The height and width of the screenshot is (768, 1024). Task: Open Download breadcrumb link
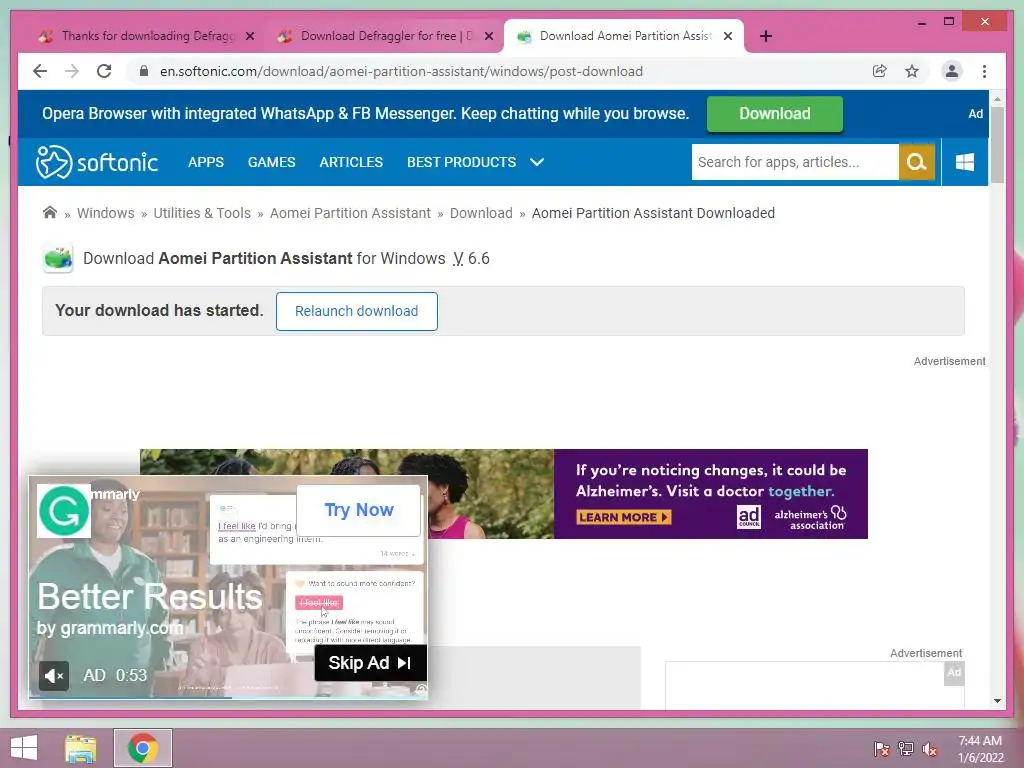[481, 213]
